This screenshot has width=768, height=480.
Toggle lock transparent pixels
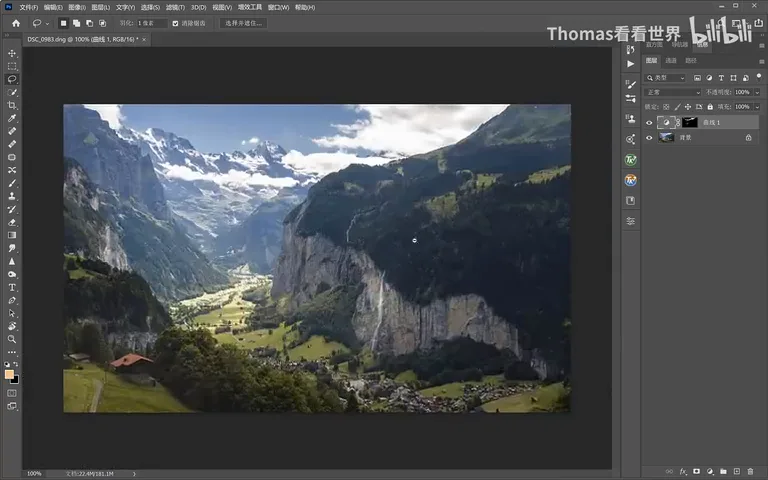666,107
